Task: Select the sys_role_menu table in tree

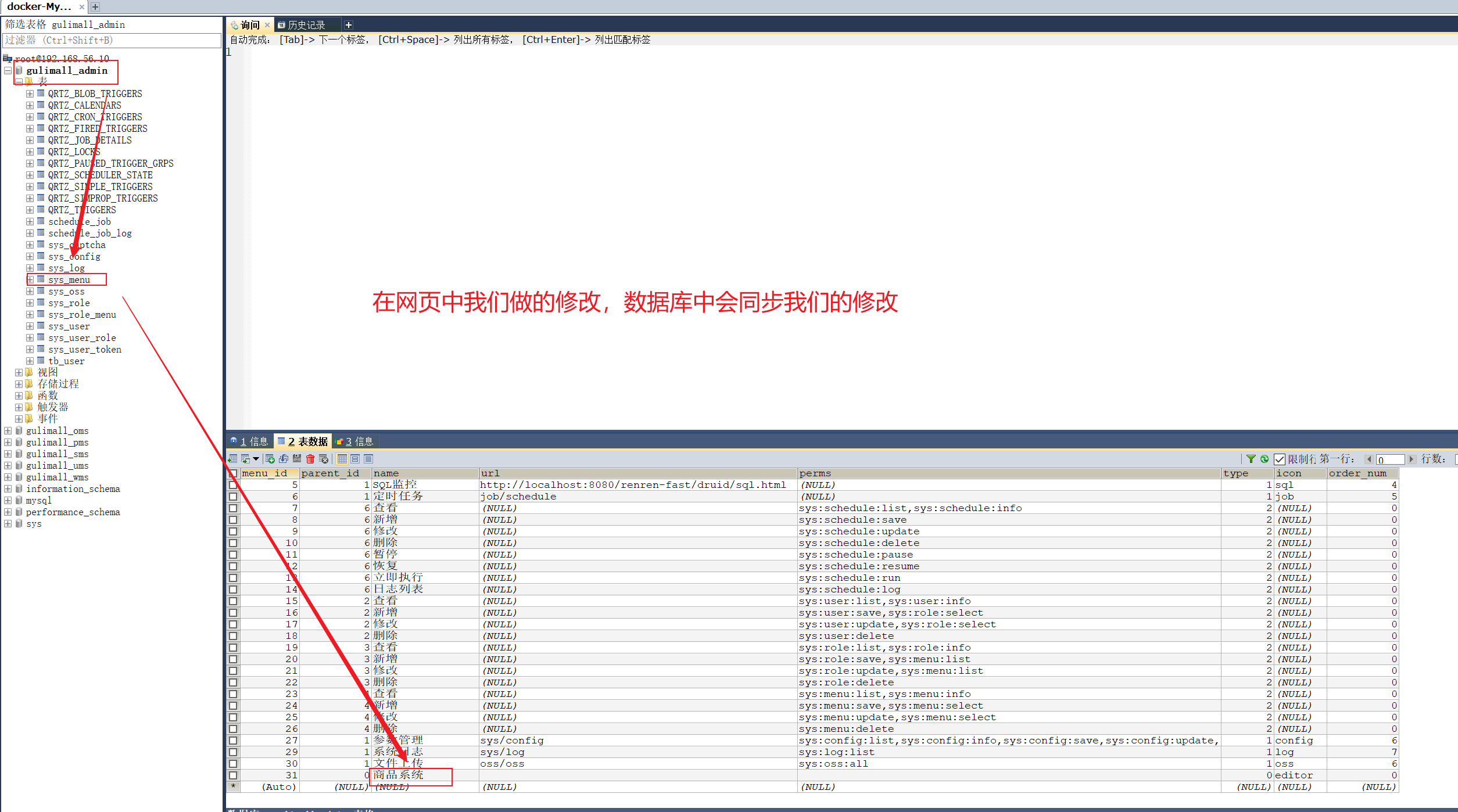Action: click(x=82, y=315)
